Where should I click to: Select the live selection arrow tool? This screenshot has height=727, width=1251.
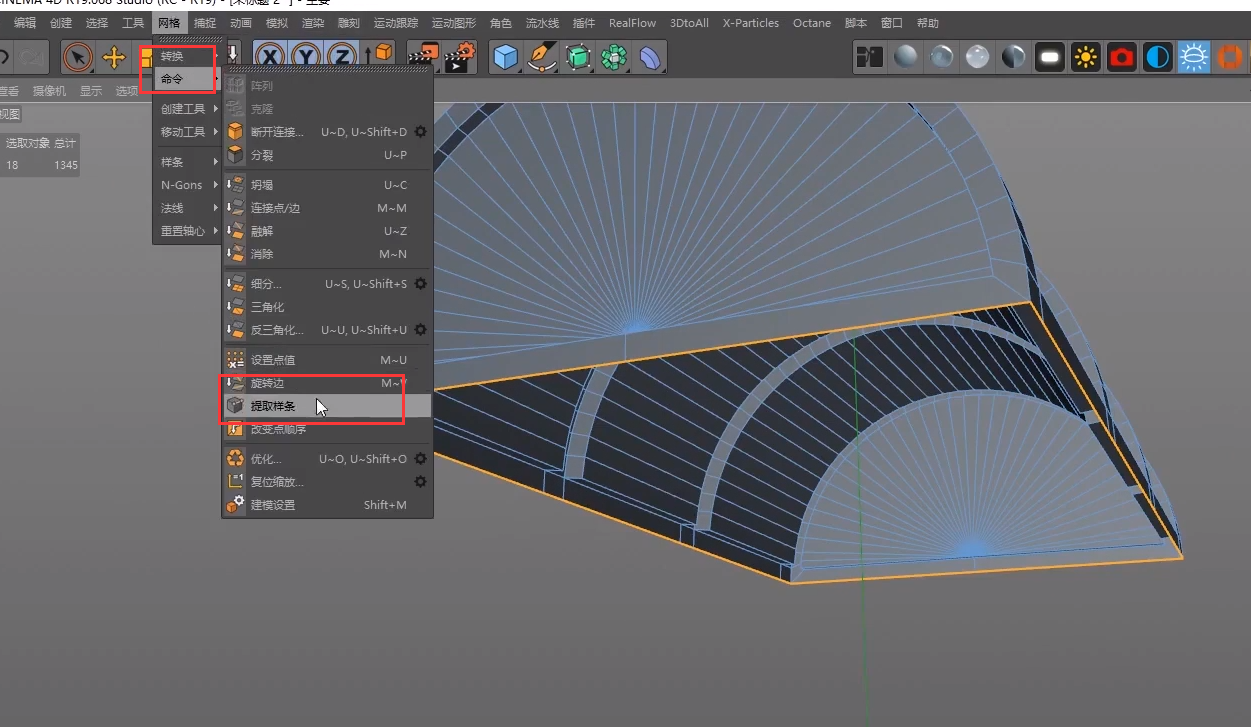click(78, 58)
